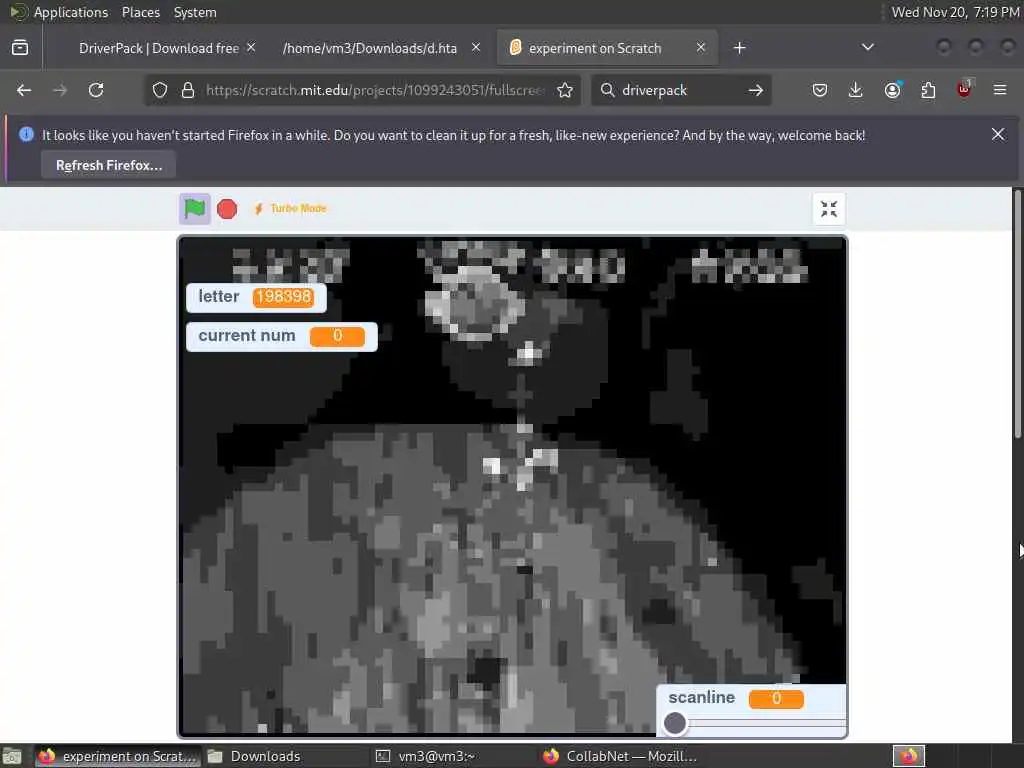The height and width of the screenshot is (768, 1024).
Task: Stop the Scratch project with red button
Action: (227, 209)
